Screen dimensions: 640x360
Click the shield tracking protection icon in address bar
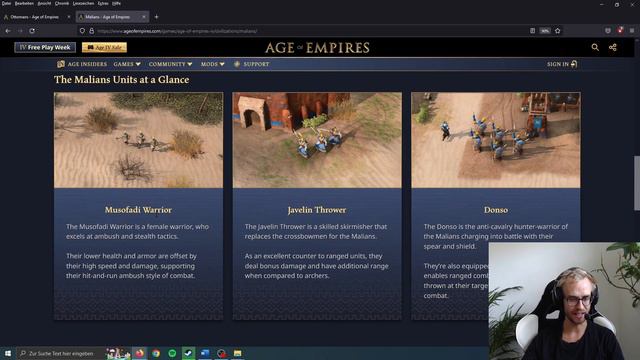(82, 31)
